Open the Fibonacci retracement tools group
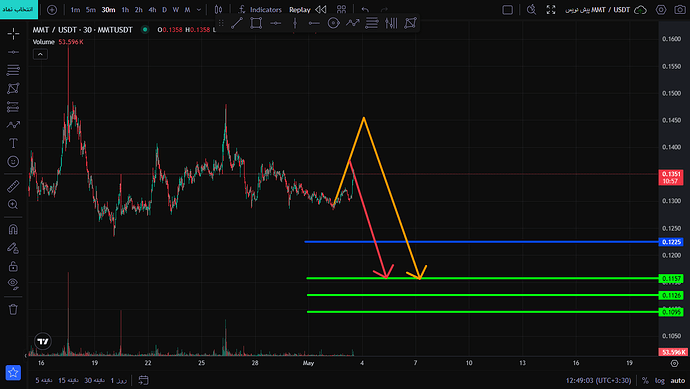Image resolution: width=690 pixels, height=389 pixels. [x=13, y=70]
